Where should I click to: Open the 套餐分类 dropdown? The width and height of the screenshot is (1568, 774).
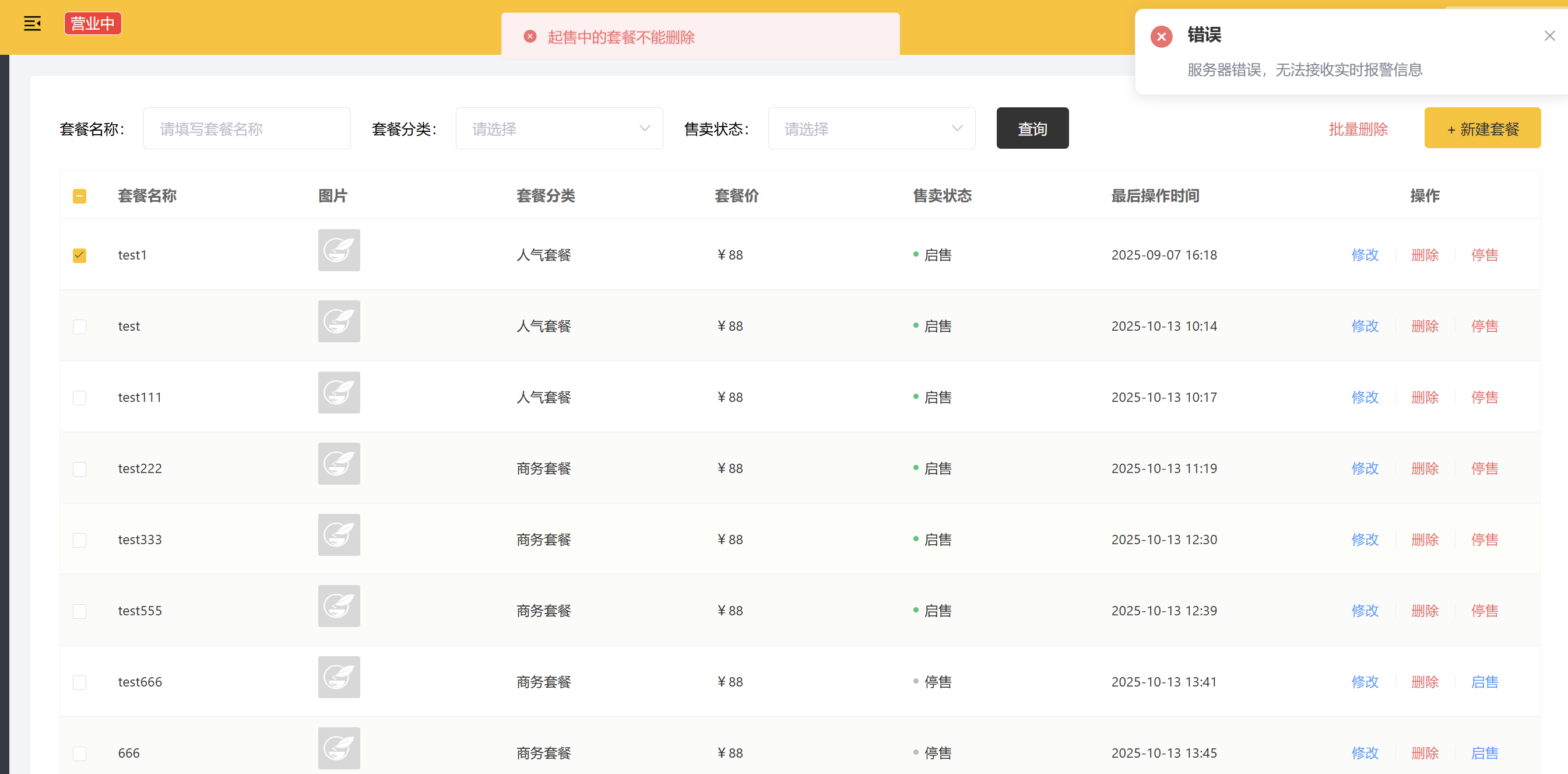559,128
